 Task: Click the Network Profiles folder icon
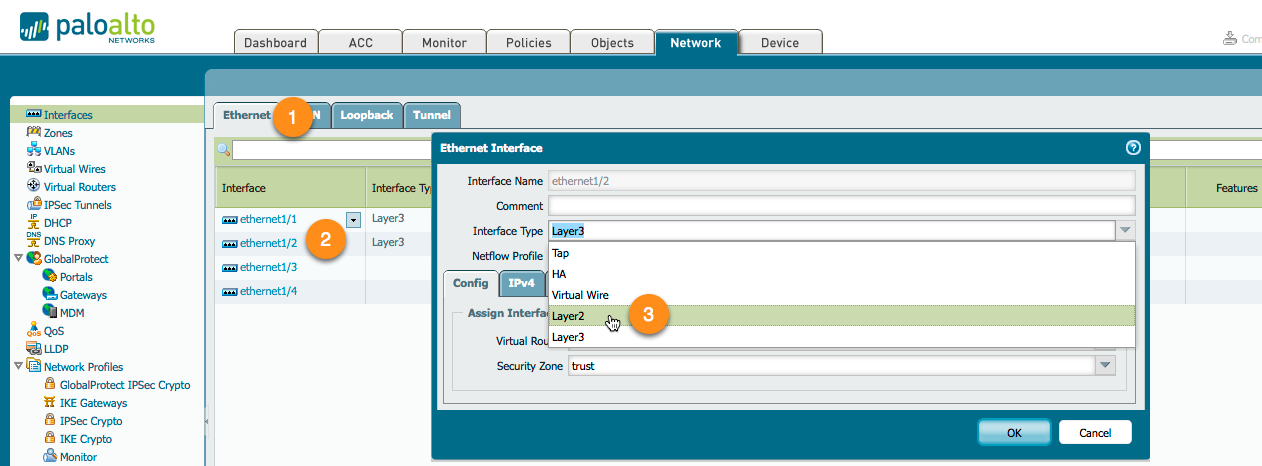(34, 367)
